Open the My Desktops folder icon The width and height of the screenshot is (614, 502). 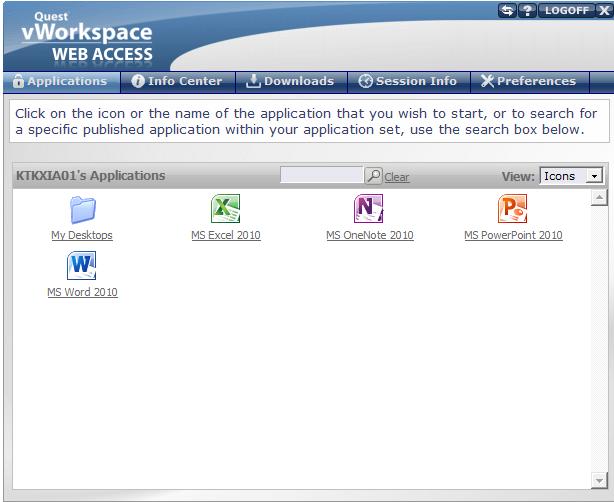pyautogui.click(x=83, y=210)
